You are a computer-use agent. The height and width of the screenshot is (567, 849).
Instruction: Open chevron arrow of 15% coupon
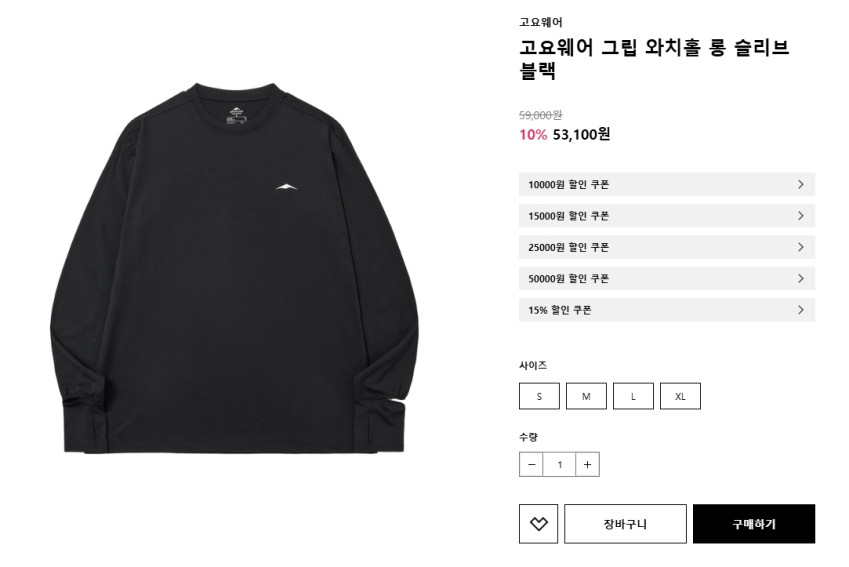pos(801,310)
